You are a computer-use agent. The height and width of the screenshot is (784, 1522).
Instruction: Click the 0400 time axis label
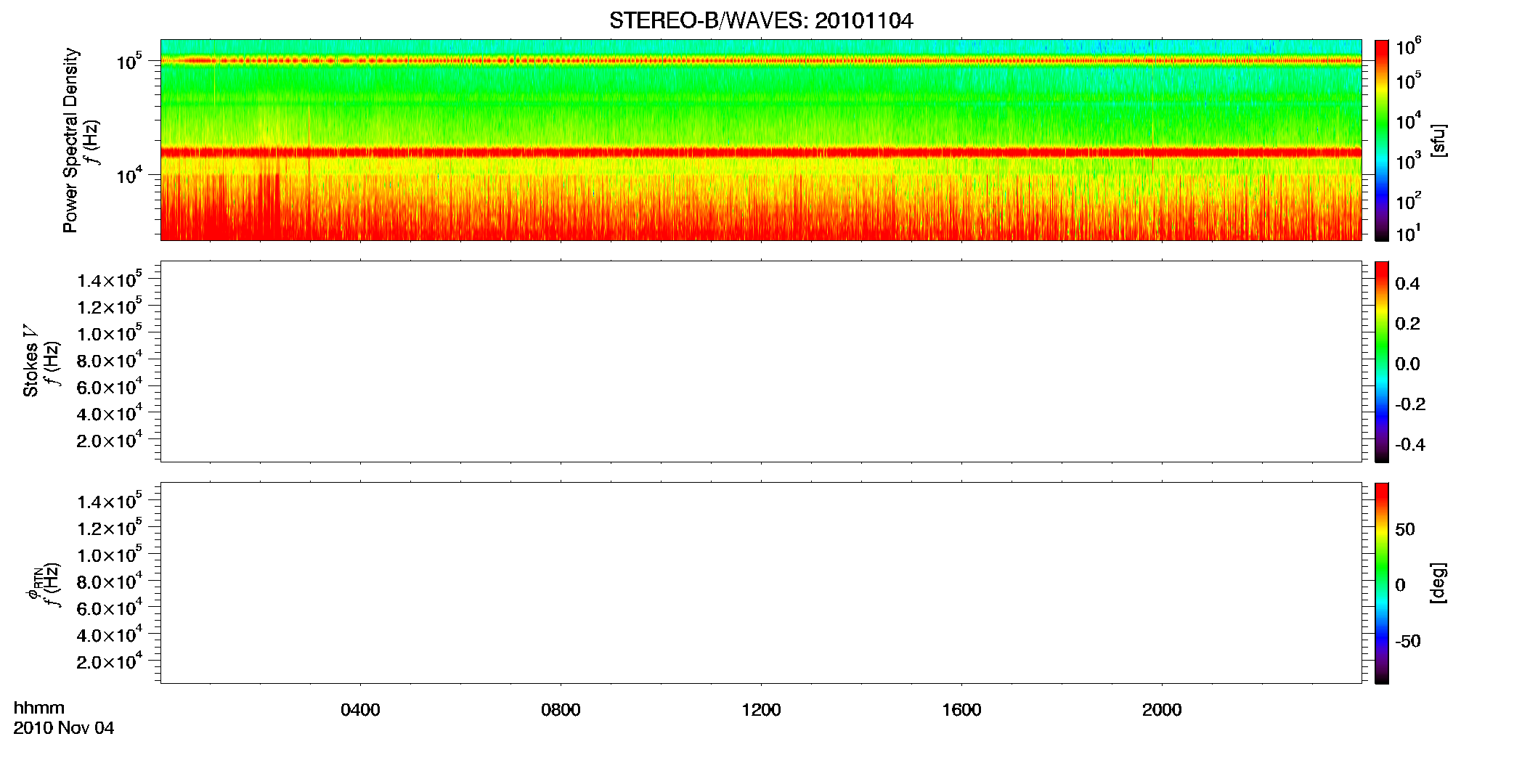click(360, 710)
